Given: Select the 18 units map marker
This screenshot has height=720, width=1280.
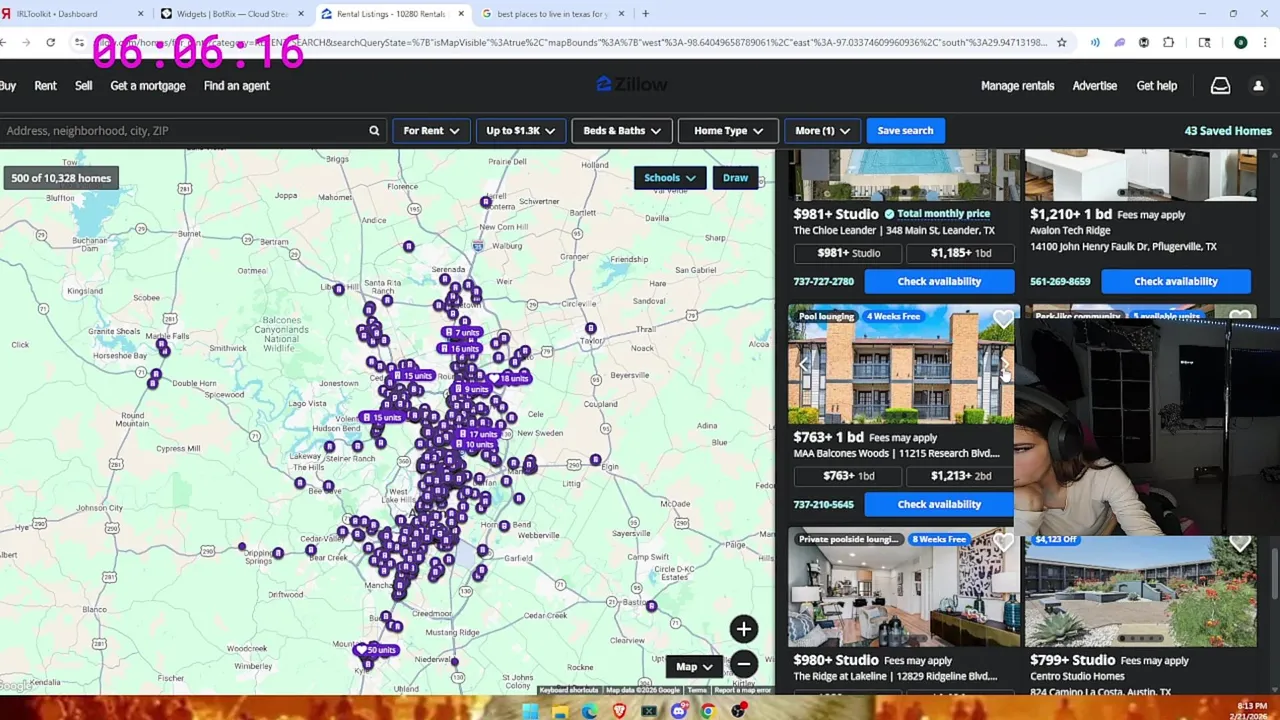Looking at the screenshot, I should (x=510, y=379).
